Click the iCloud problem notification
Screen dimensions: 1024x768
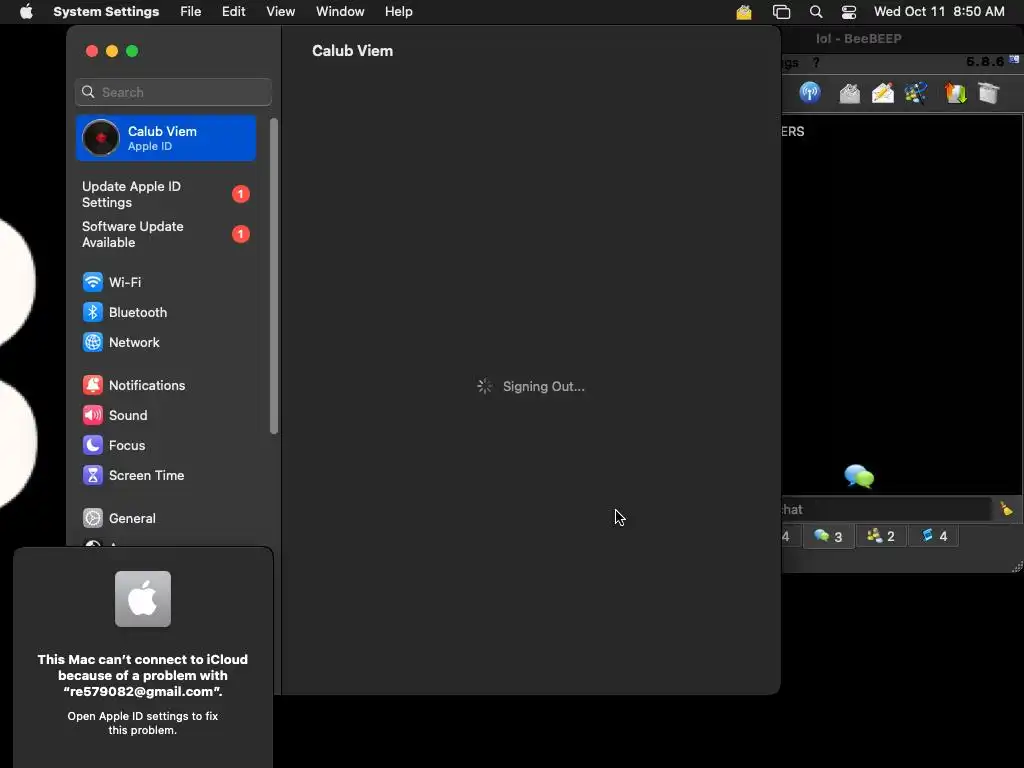tap(143, 658)
